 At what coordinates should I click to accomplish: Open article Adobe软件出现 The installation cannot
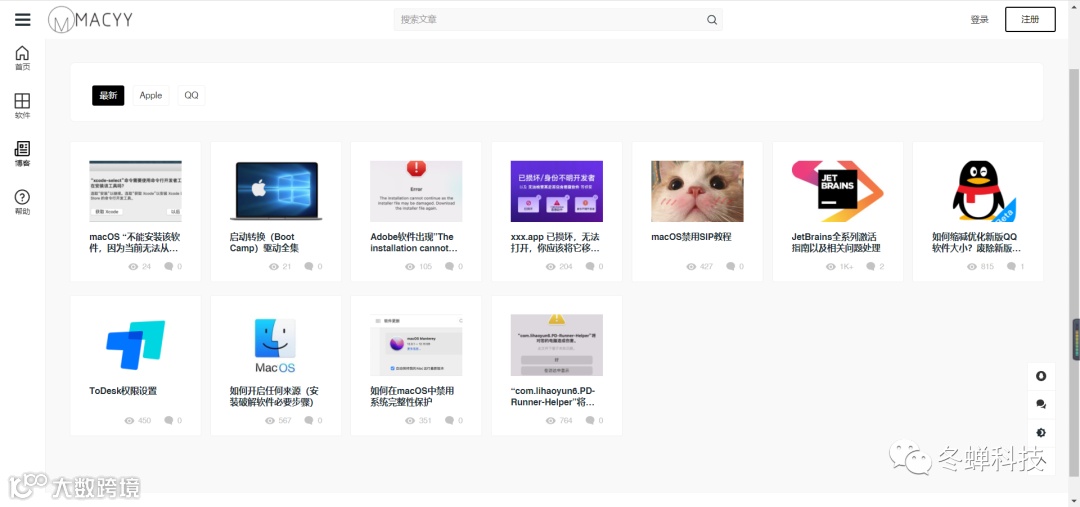pos(414,242)
